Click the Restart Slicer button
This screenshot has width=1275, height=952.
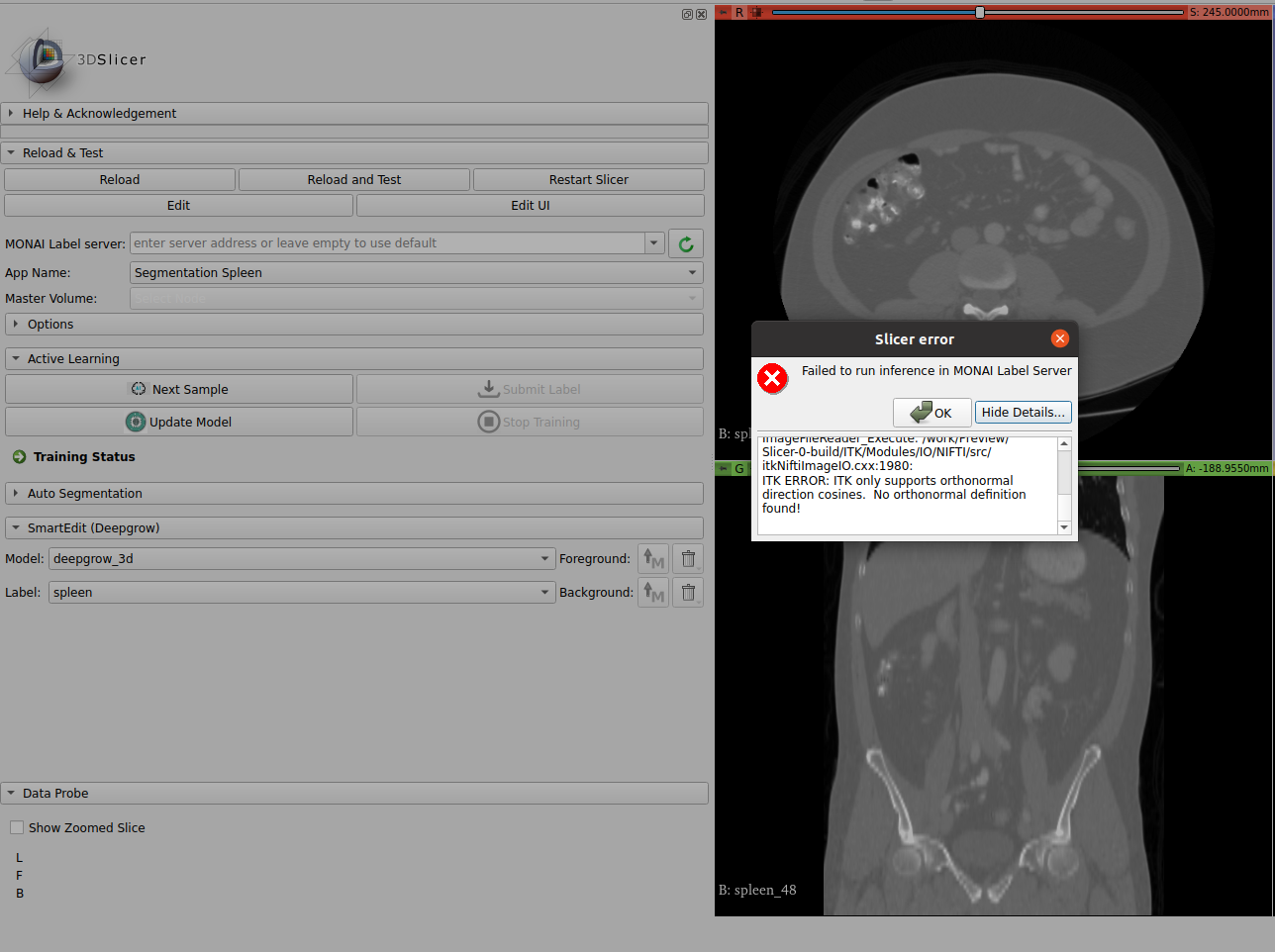[x=588, y=179]
